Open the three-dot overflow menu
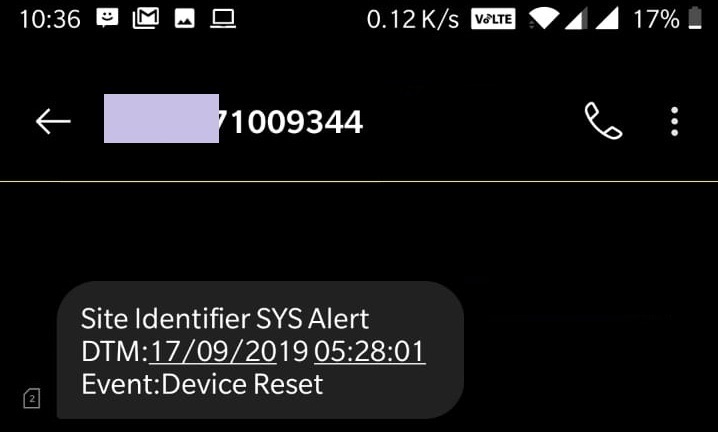The width and height of the screenshot is (718, 432). pyautogui.click(x=674, y=121)
